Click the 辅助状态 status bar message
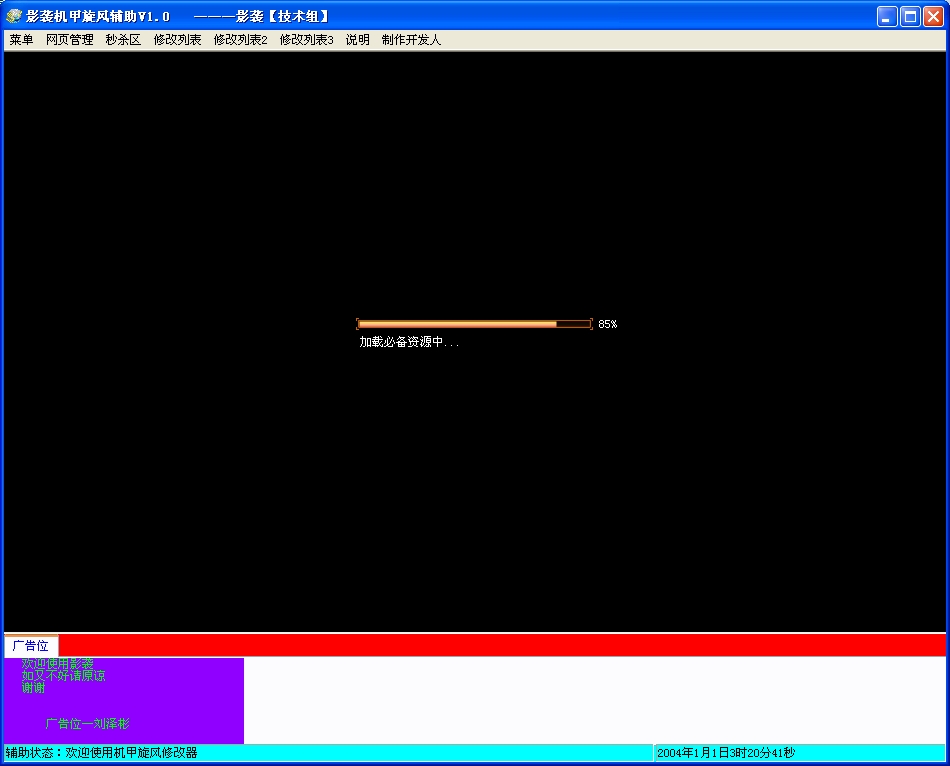Screen dimensions: 950x766 click(x=102, y=753)
